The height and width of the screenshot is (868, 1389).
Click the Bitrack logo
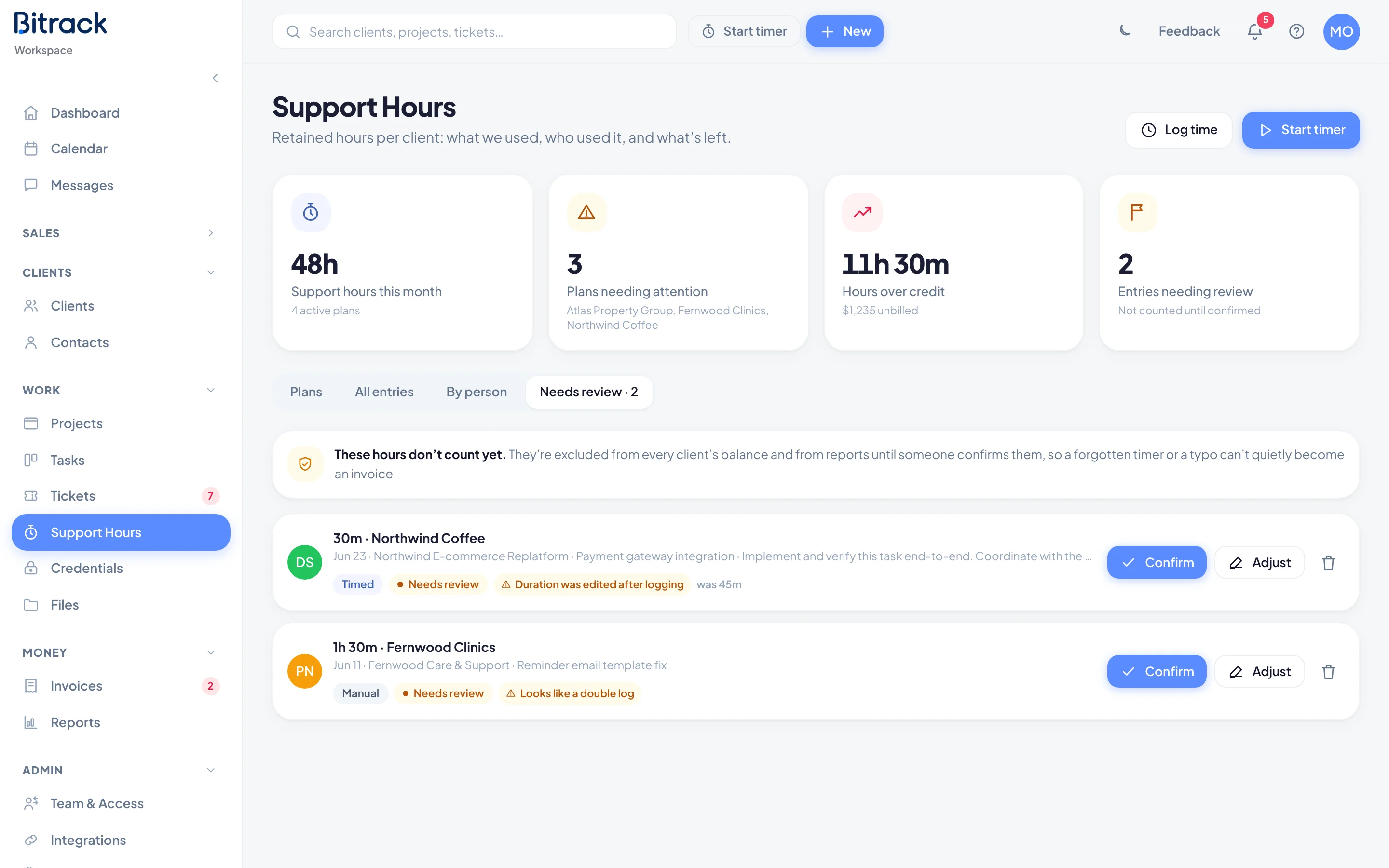(60, 24)
